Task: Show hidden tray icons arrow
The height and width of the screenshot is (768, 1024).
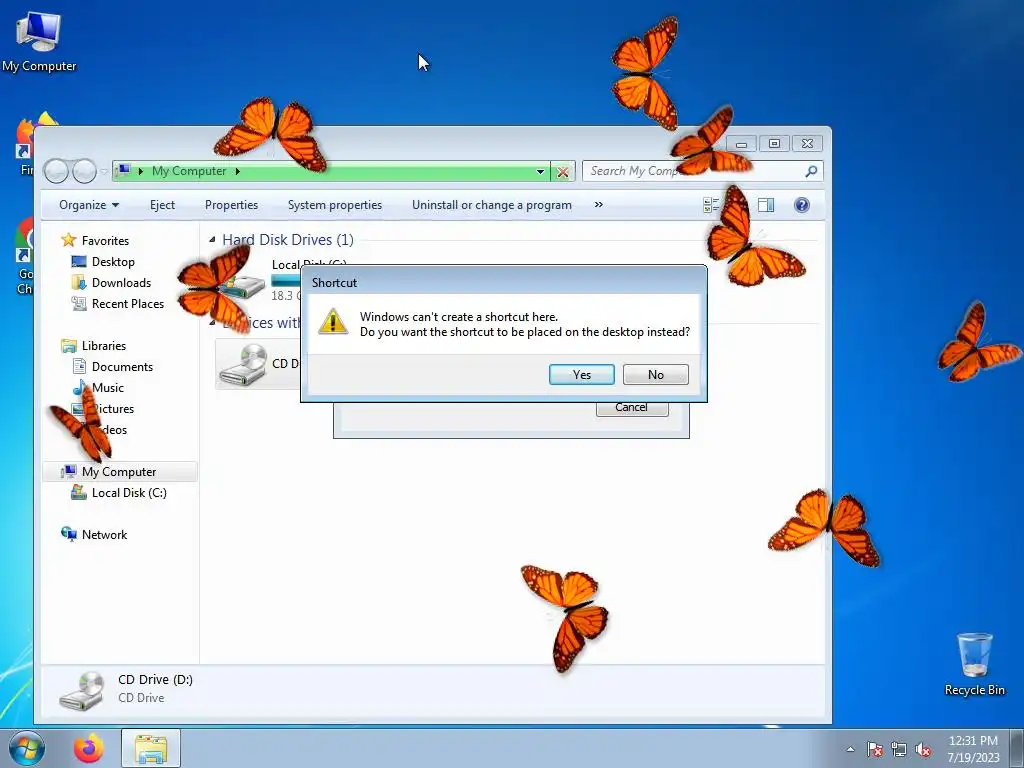Action: click(x=850, y=749)
